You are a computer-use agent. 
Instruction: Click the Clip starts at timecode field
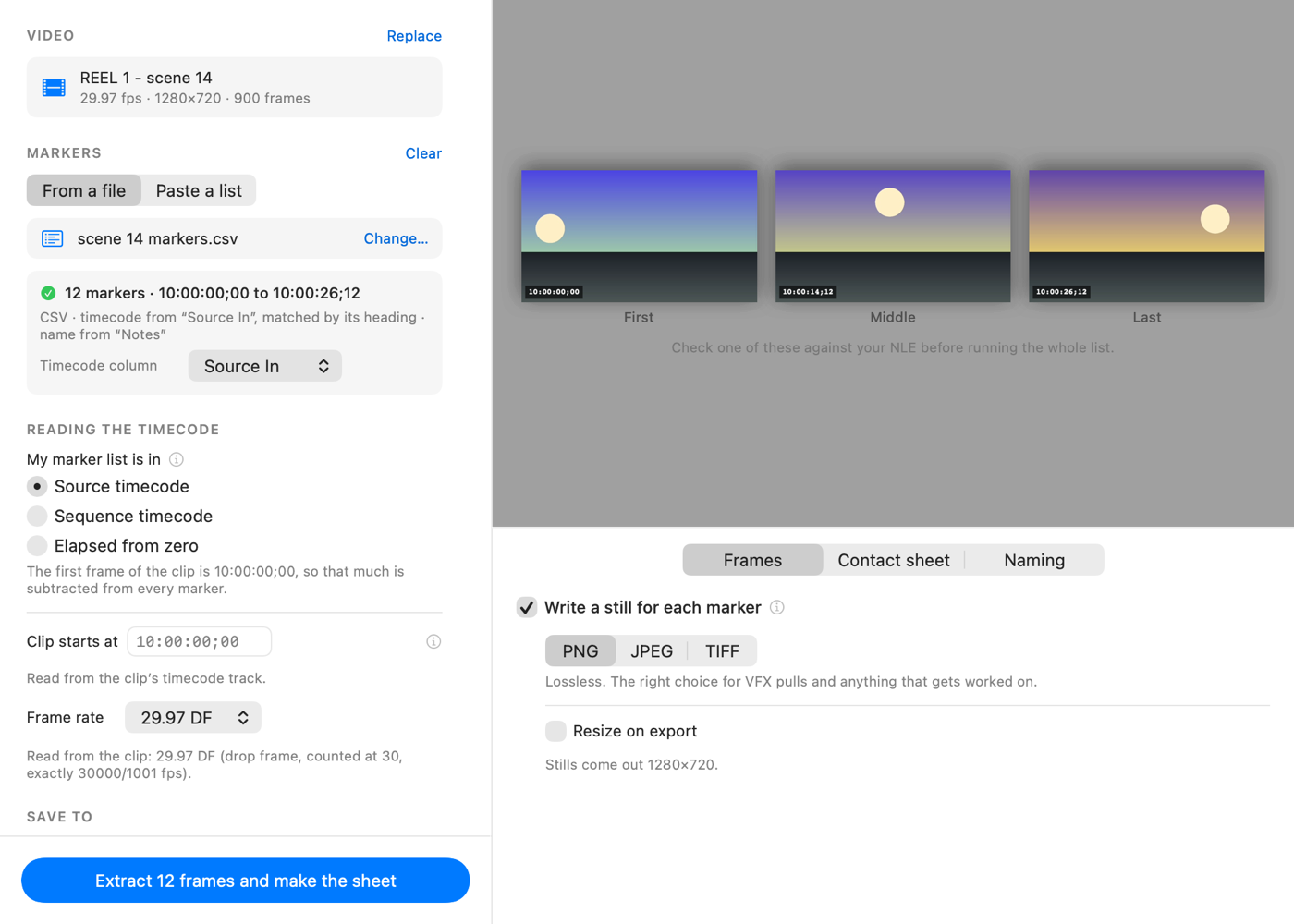tap(200, 641)
